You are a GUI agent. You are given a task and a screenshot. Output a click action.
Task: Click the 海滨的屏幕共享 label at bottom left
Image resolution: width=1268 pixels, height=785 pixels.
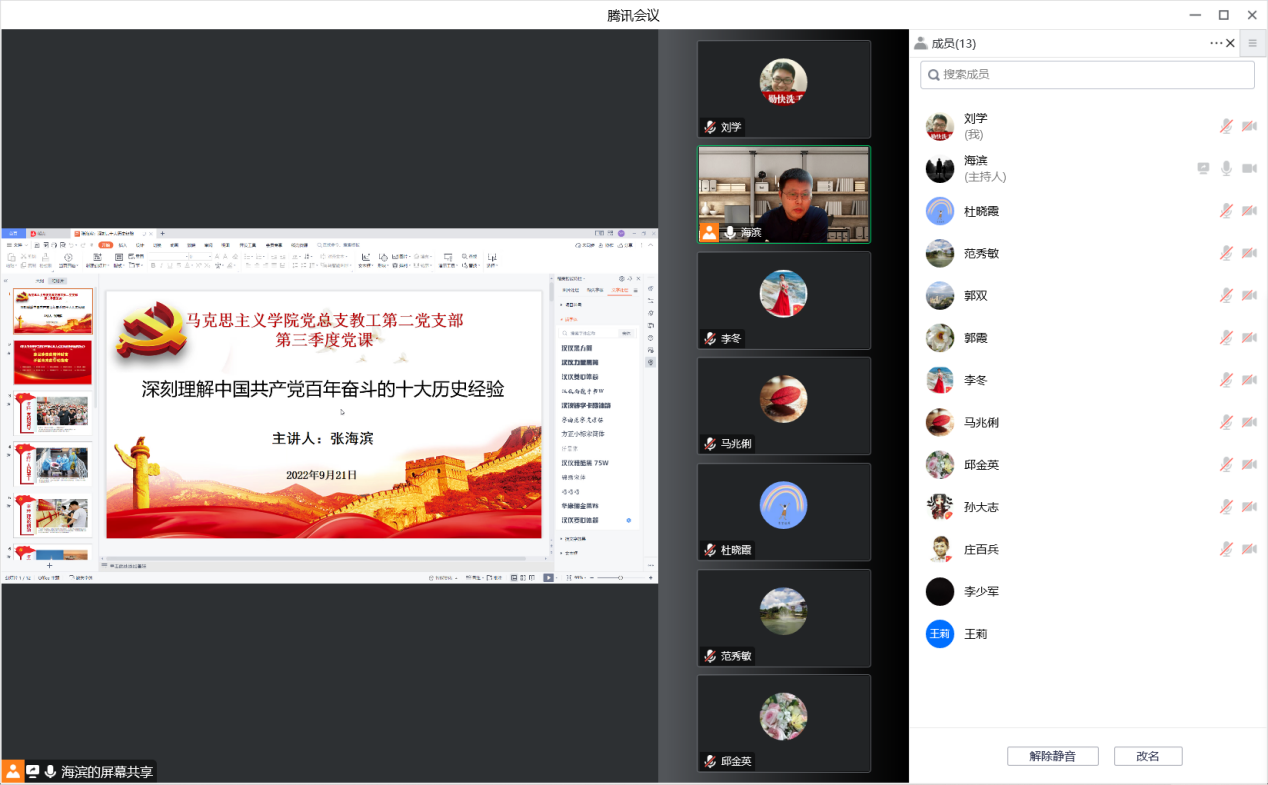pos(107,772)
